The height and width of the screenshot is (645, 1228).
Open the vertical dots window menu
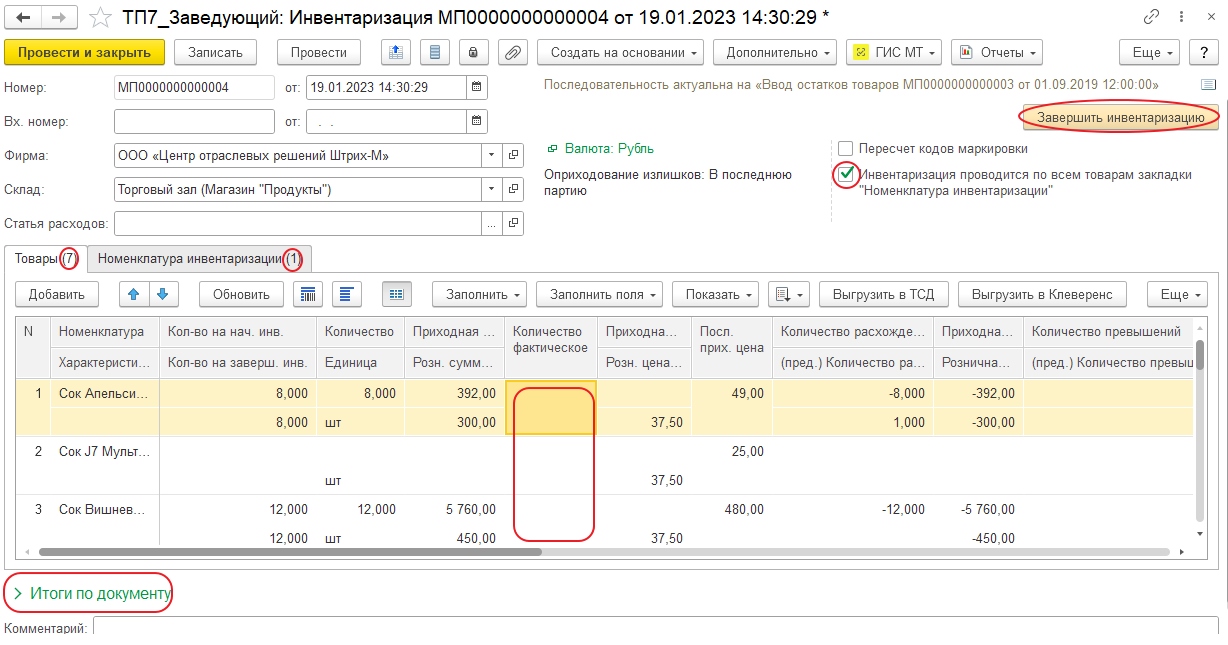click(x=1180, y=17)
